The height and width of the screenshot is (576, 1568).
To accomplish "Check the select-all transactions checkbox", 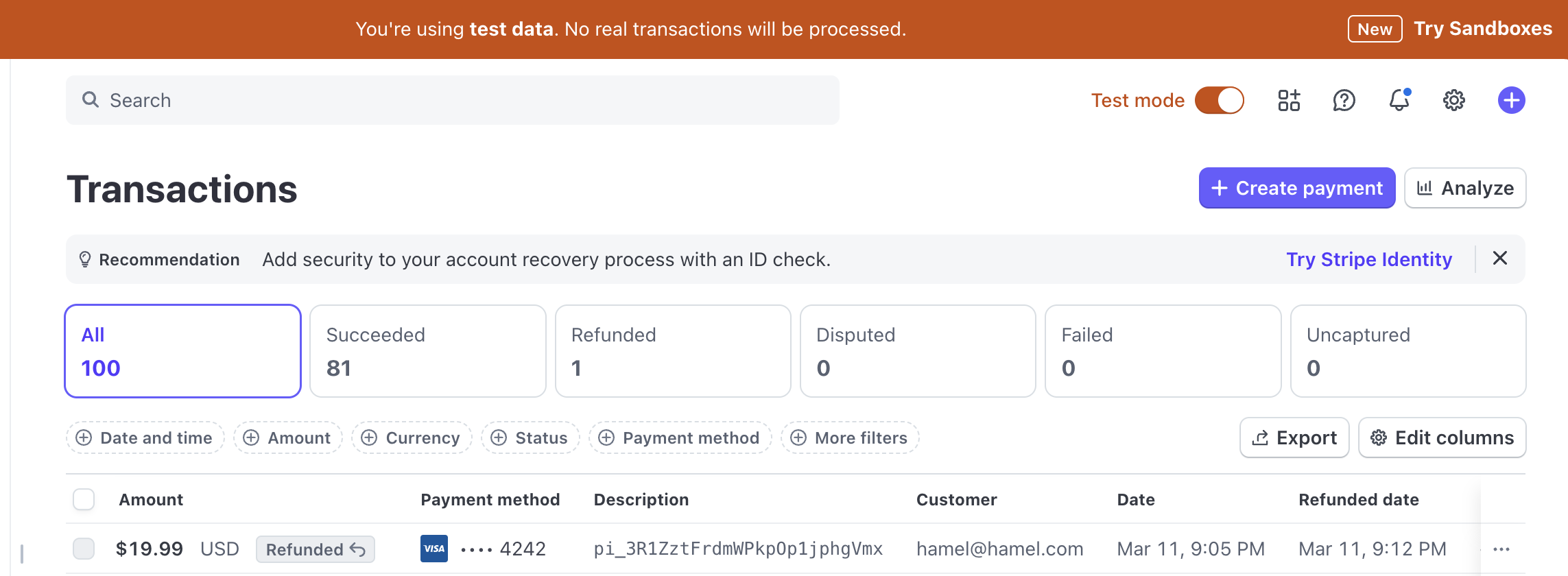I will pos(84,499).
